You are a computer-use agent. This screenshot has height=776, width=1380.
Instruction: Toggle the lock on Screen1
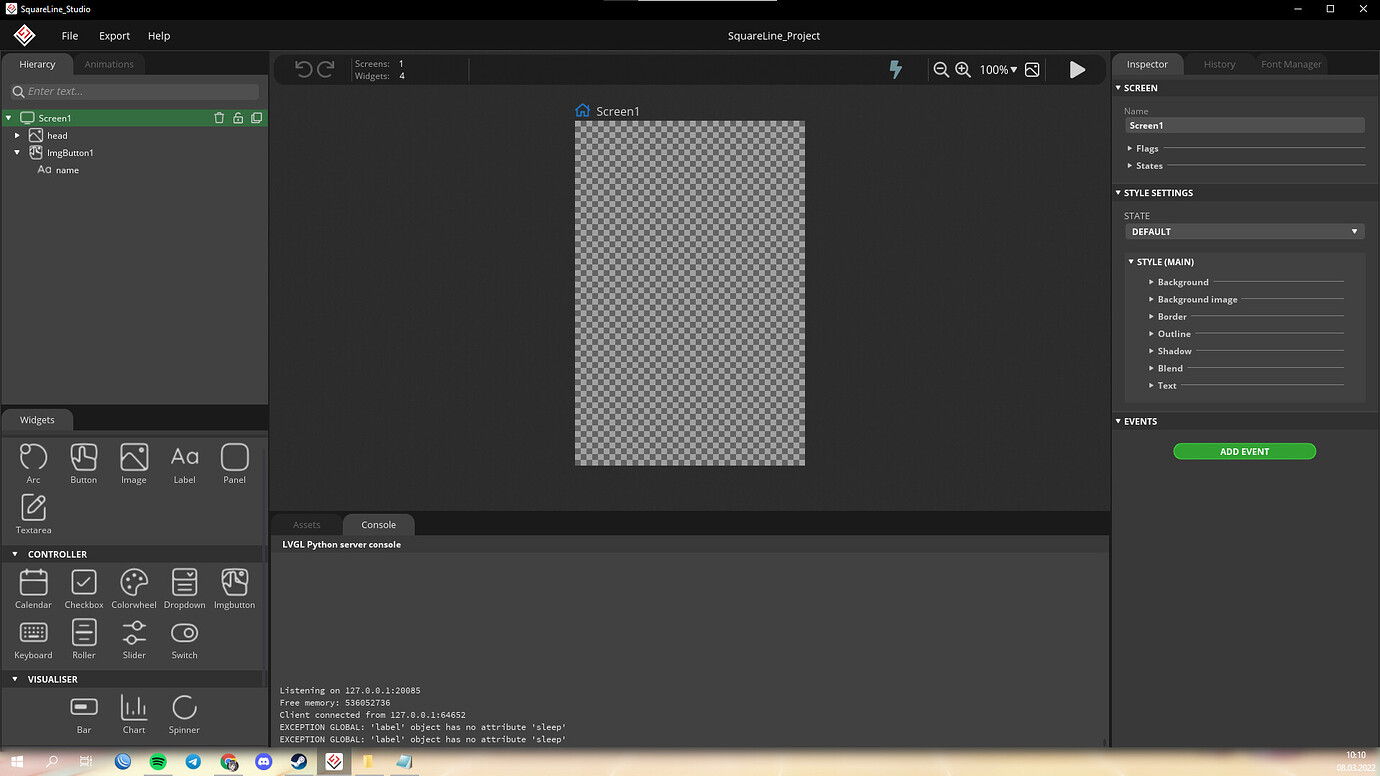(x=238, y=118)
